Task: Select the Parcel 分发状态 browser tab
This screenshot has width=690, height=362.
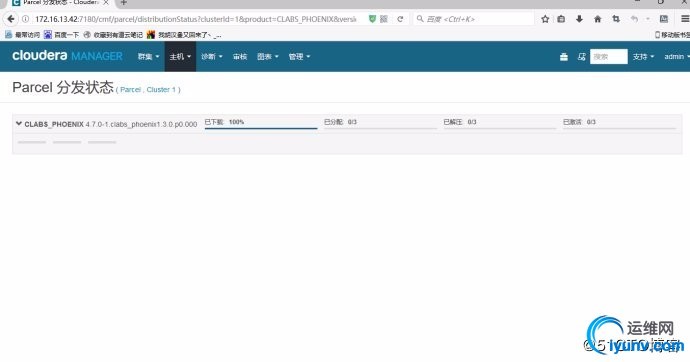Action: point(60,3)
